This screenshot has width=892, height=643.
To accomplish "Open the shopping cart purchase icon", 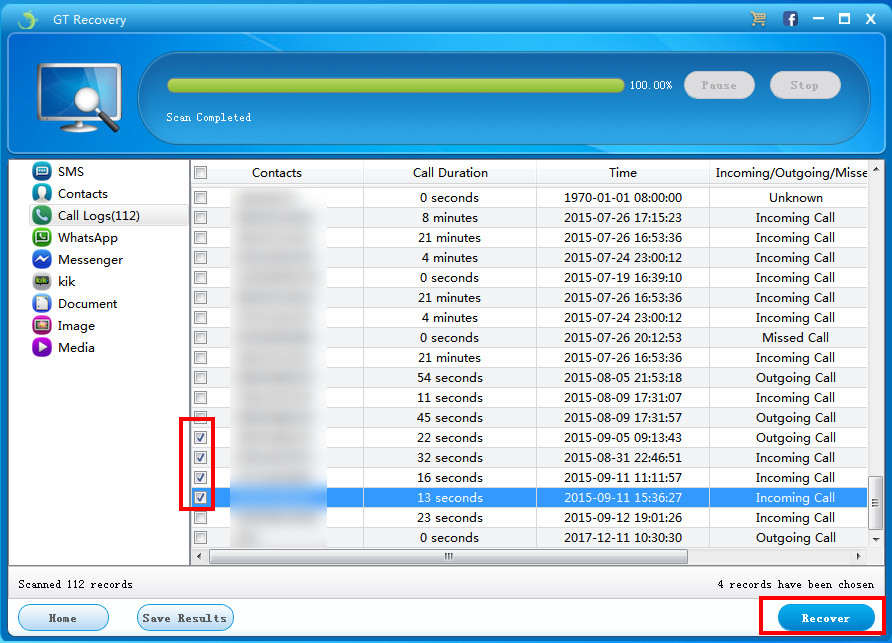I will pyautogui.click(x=758, y=19).
